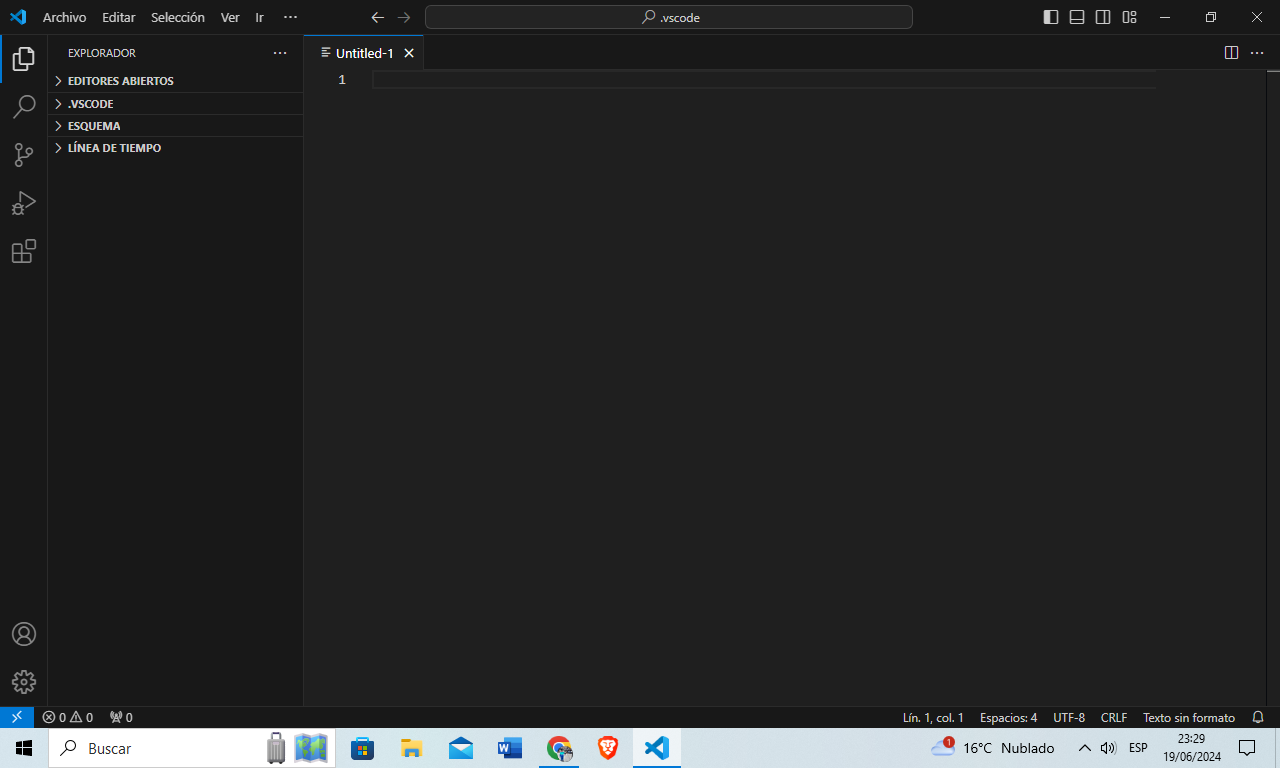The image size is (1280, 768).
Task: Open the Archivo menu
Action: (64, 17)
